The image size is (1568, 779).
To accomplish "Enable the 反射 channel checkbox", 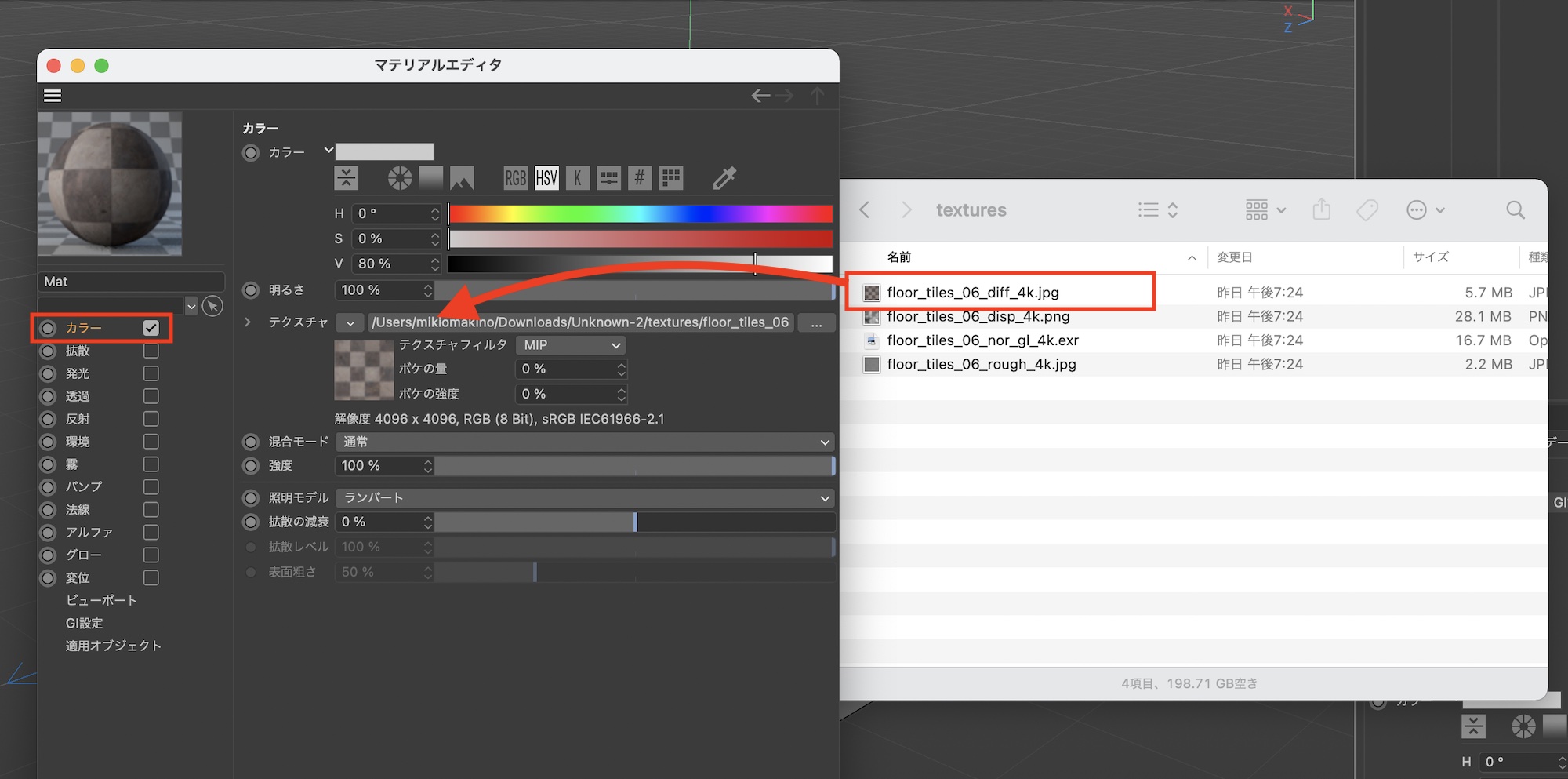I will (x=151, y=419).
